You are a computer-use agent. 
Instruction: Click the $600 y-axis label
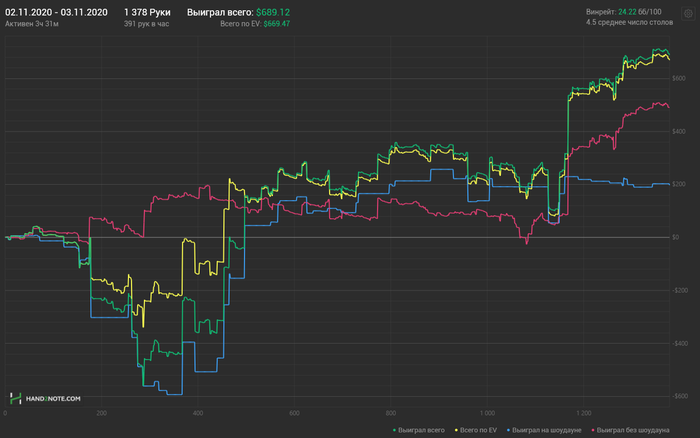coord(679,79)
